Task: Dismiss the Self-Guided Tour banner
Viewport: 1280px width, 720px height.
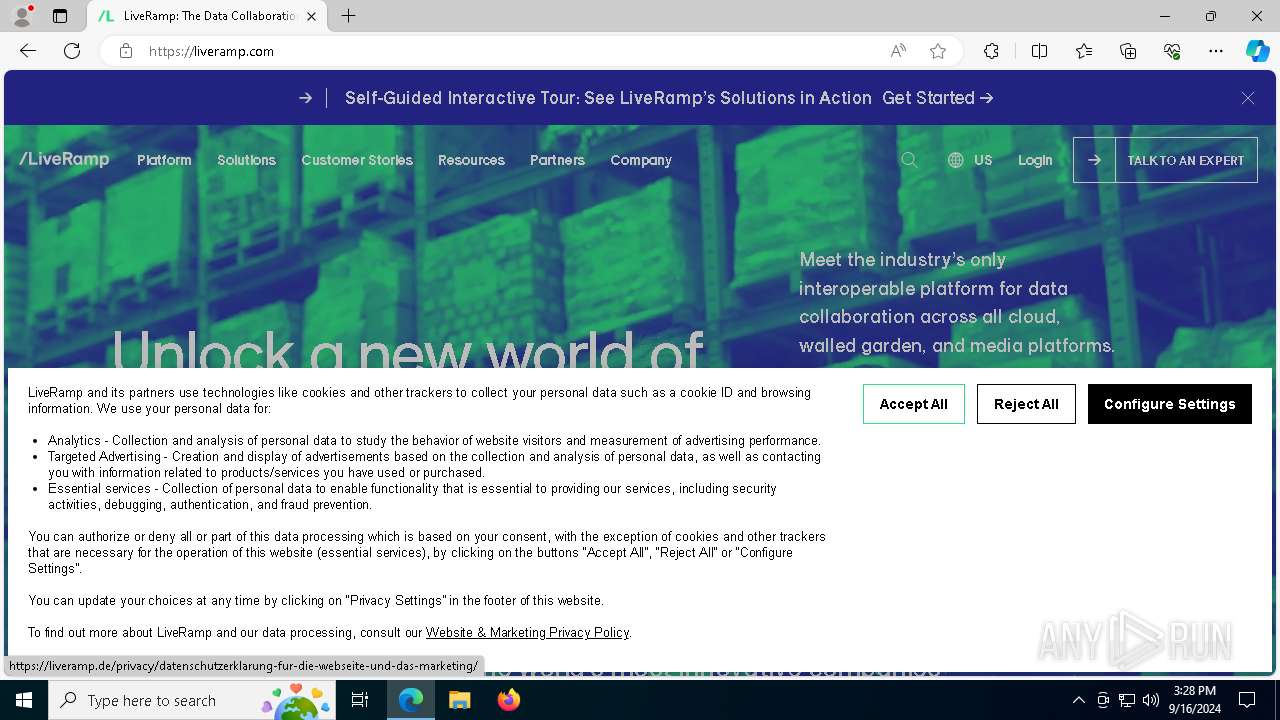Action: click(x=1248, y=98)
